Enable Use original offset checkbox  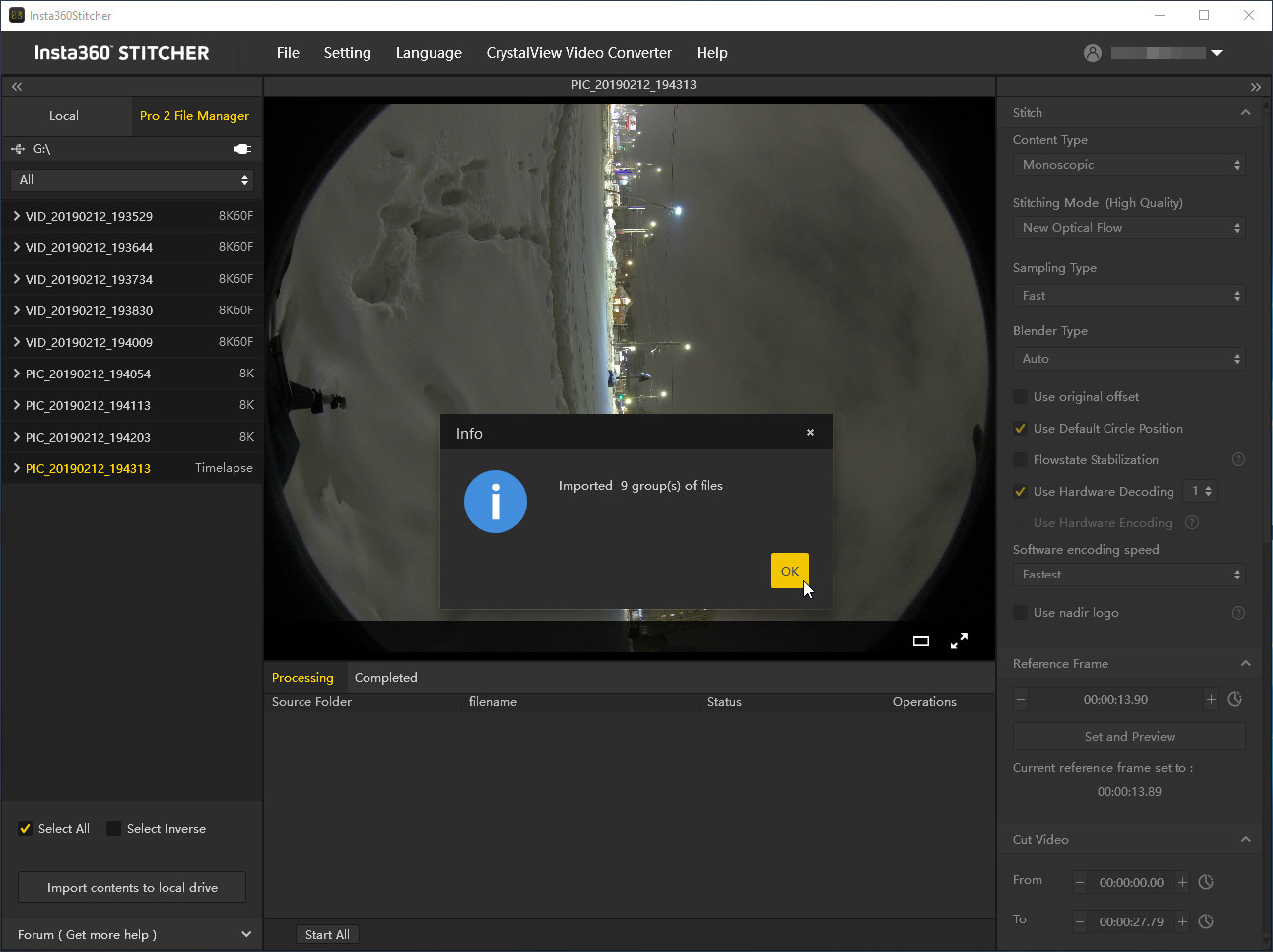click(1021, 397)
